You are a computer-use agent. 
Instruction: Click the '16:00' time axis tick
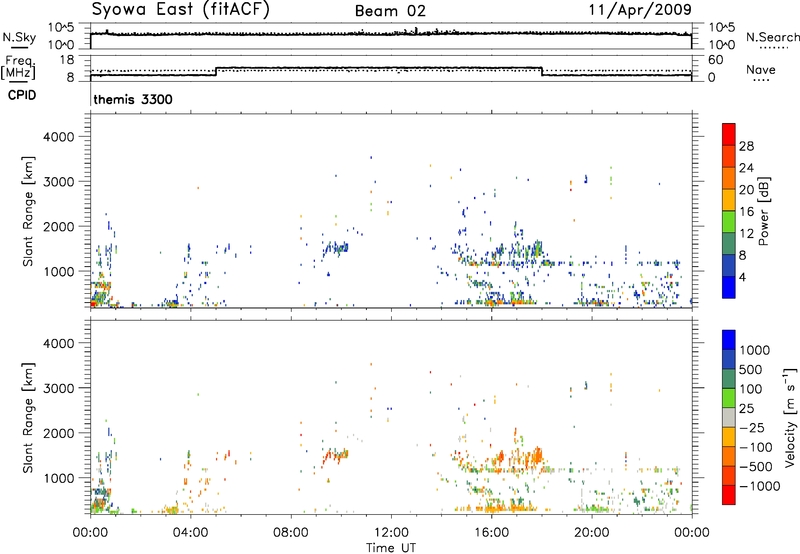(x=491, y=533)
